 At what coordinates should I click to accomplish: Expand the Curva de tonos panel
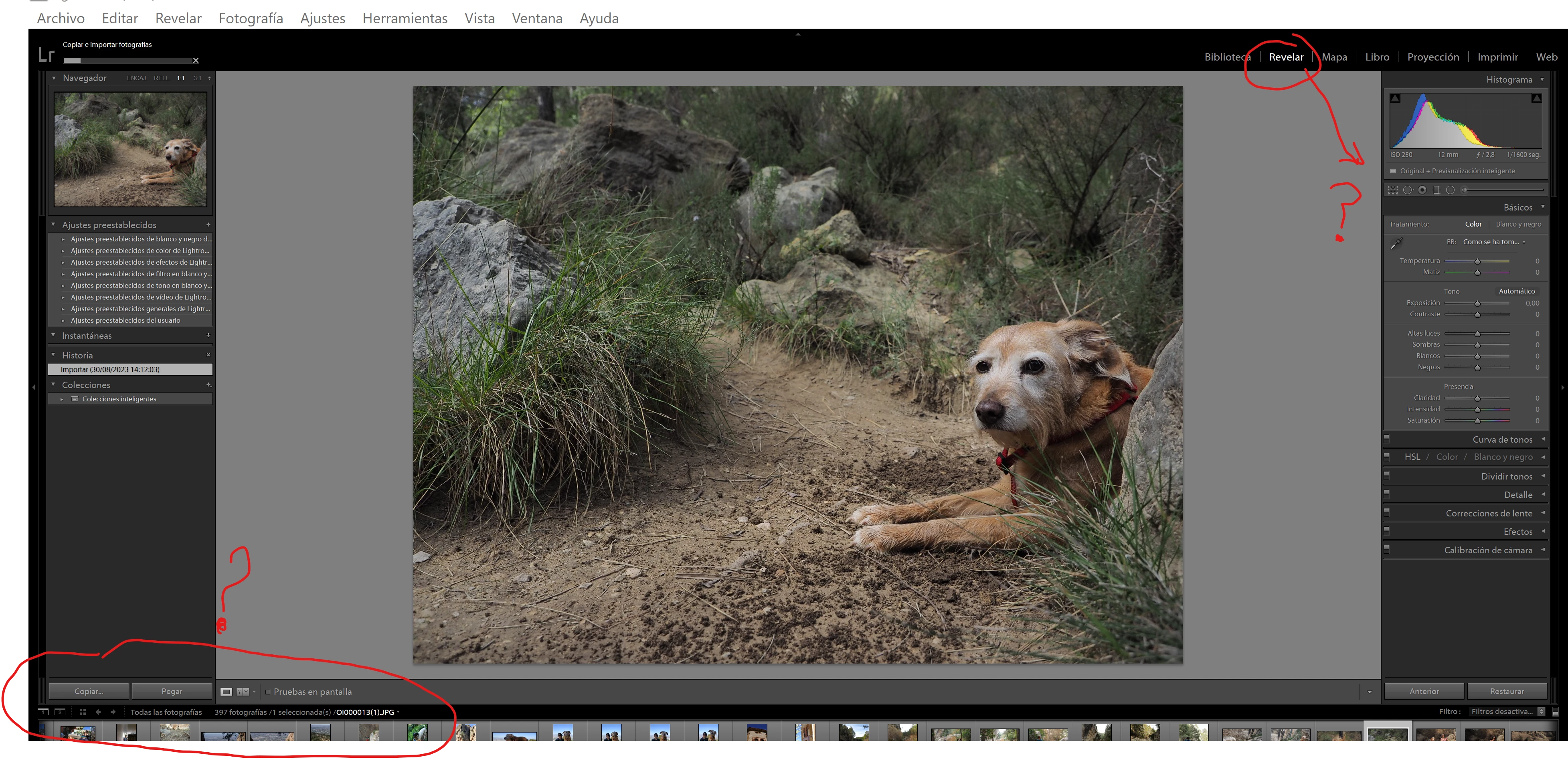click(x=1542, y=439)
